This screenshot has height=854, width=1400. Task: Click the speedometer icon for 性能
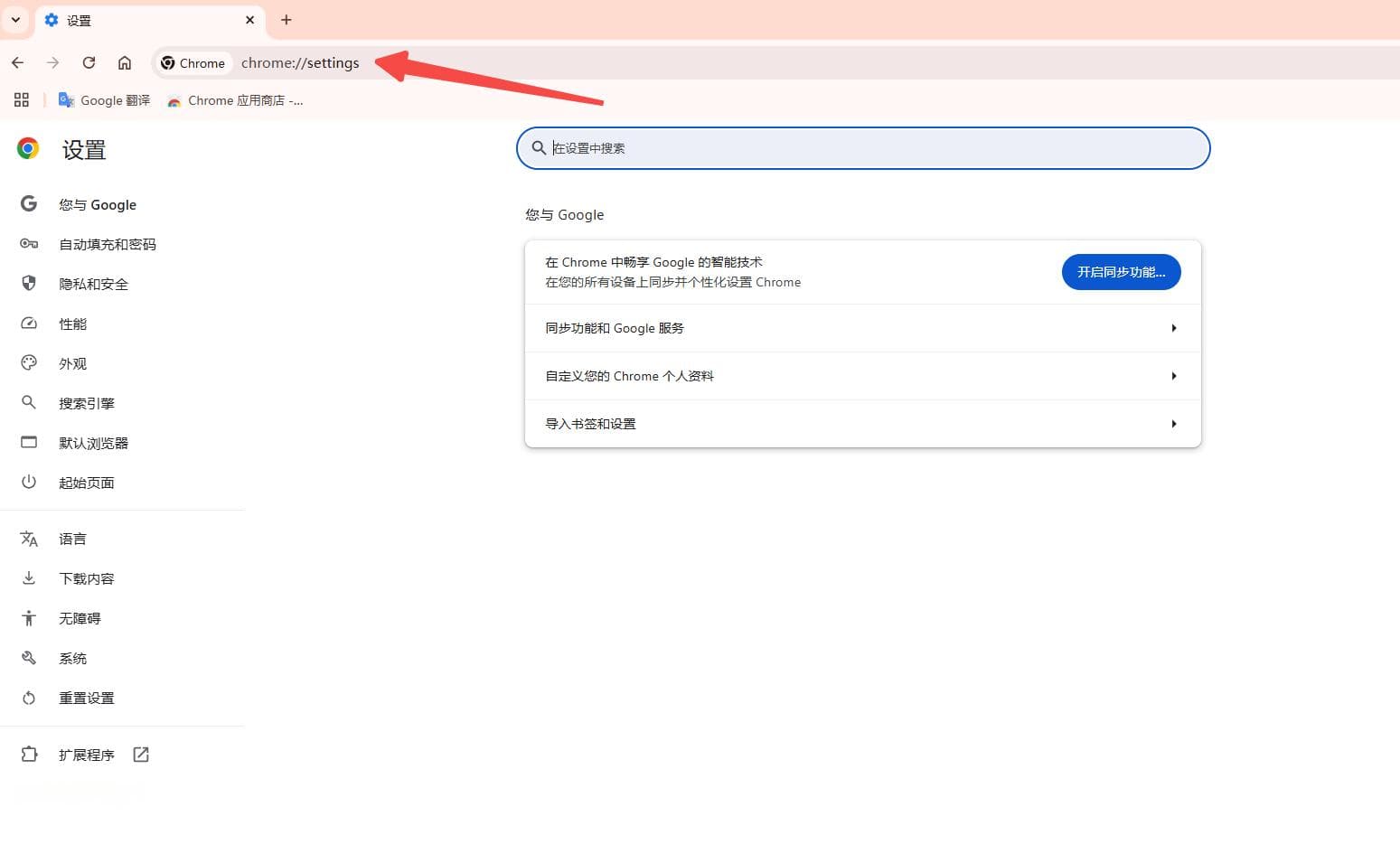point(29,324)
